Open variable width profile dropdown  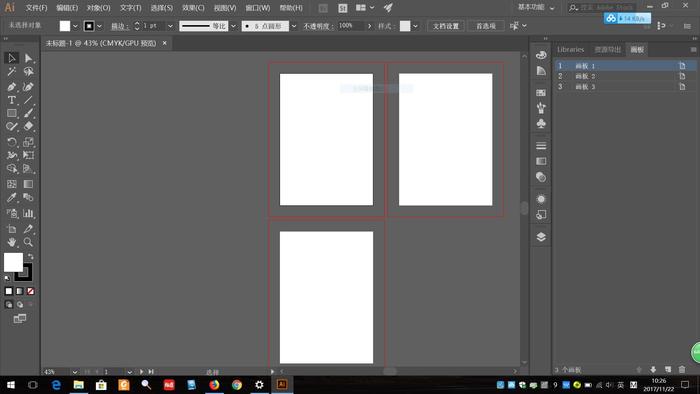tap(233, 26)
